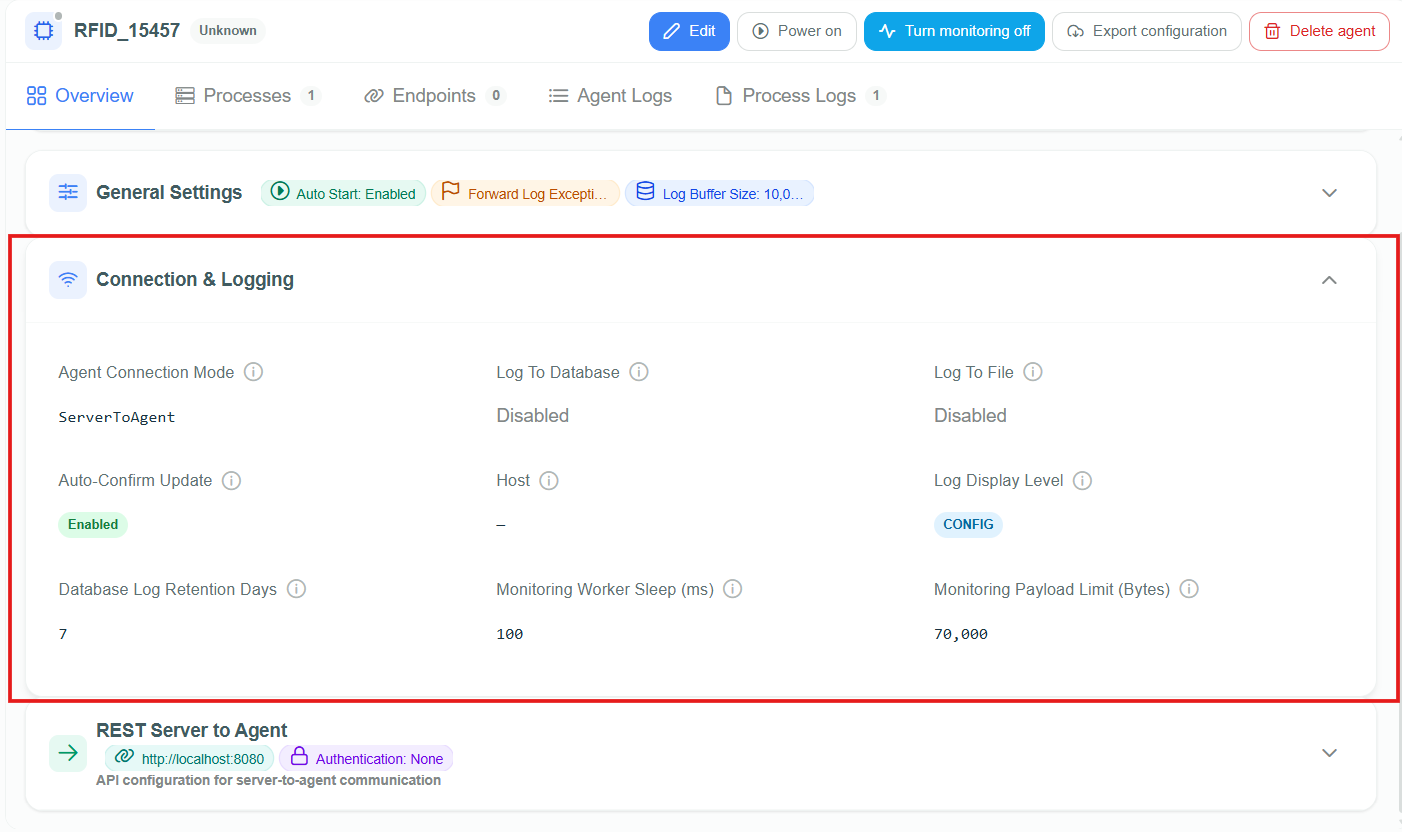Select the 100 worker sleep value
The image size is (1402, 832).
[510, 634]
